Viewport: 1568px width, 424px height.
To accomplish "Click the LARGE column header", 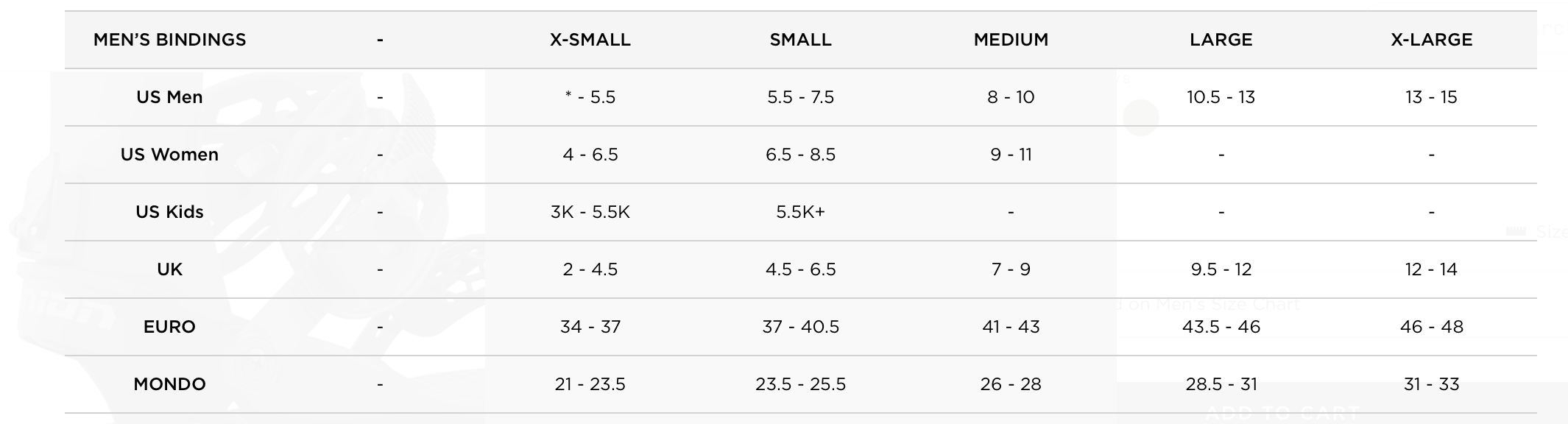I will [1221, 40].
